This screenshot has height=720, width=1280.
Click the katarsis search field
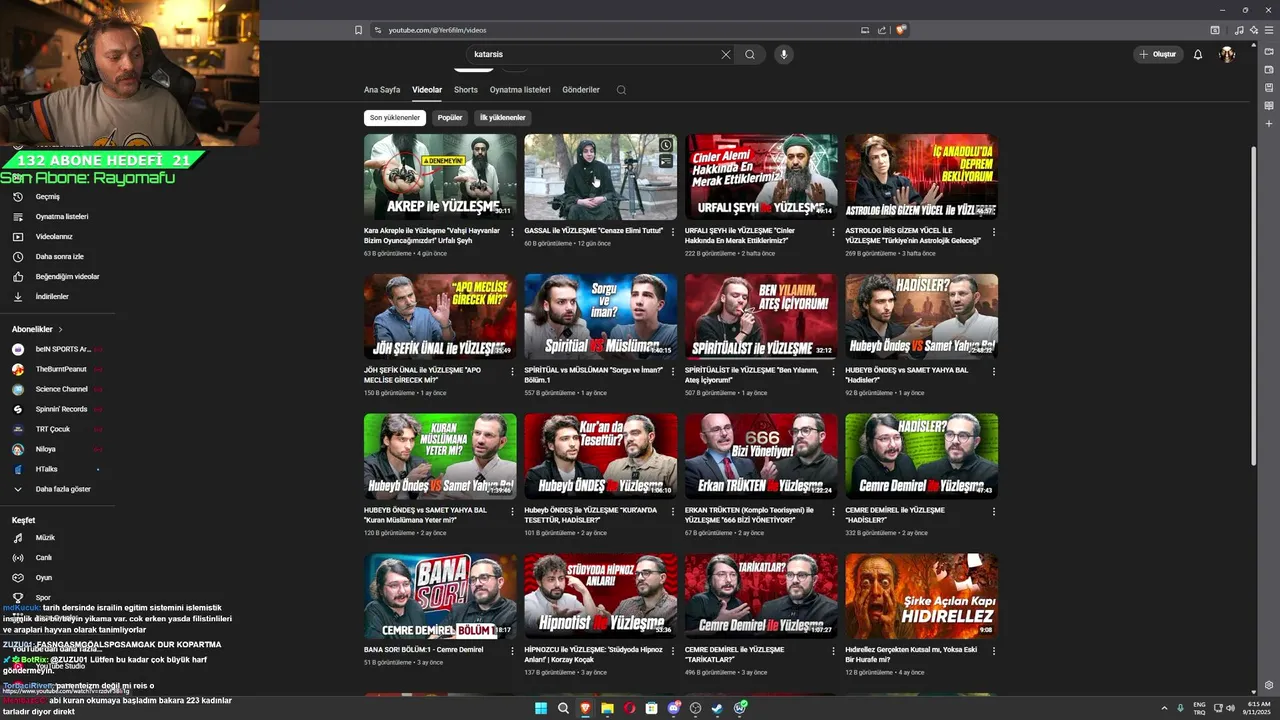[x=595, y=55]
